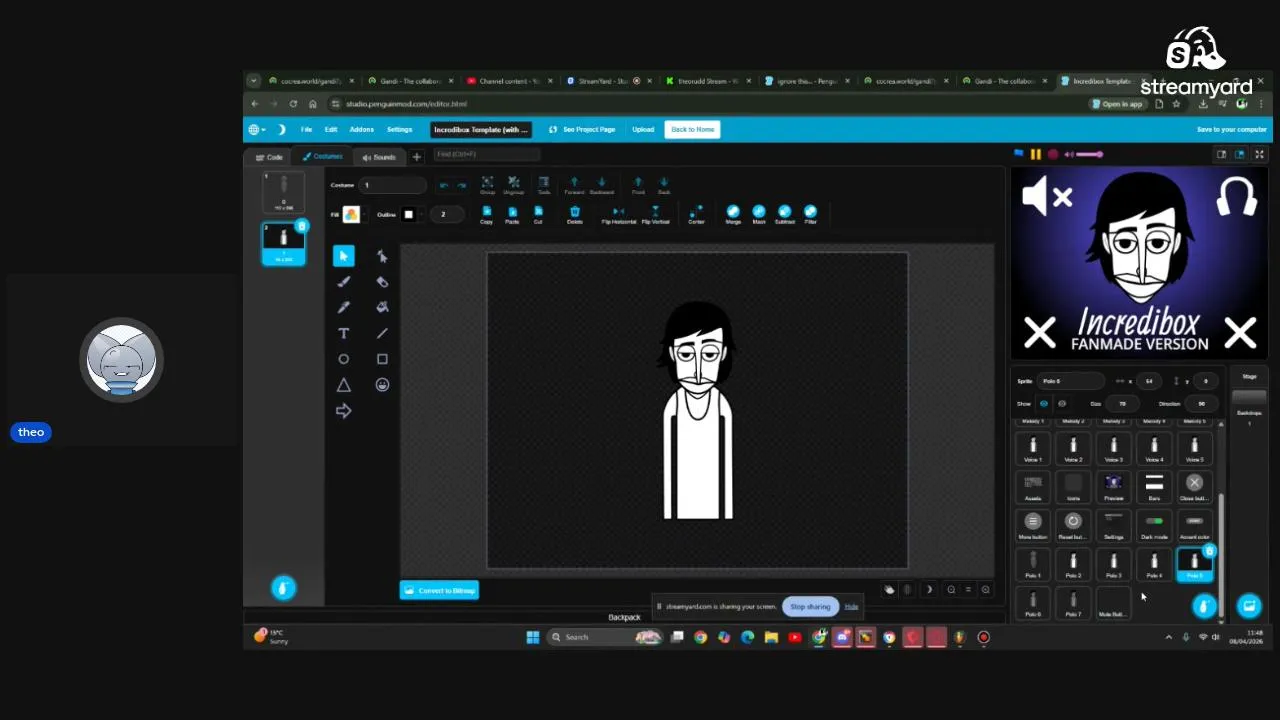Click the Paste icon
Viewport: 1280px width, 720px height.
[x=512, y=215]
